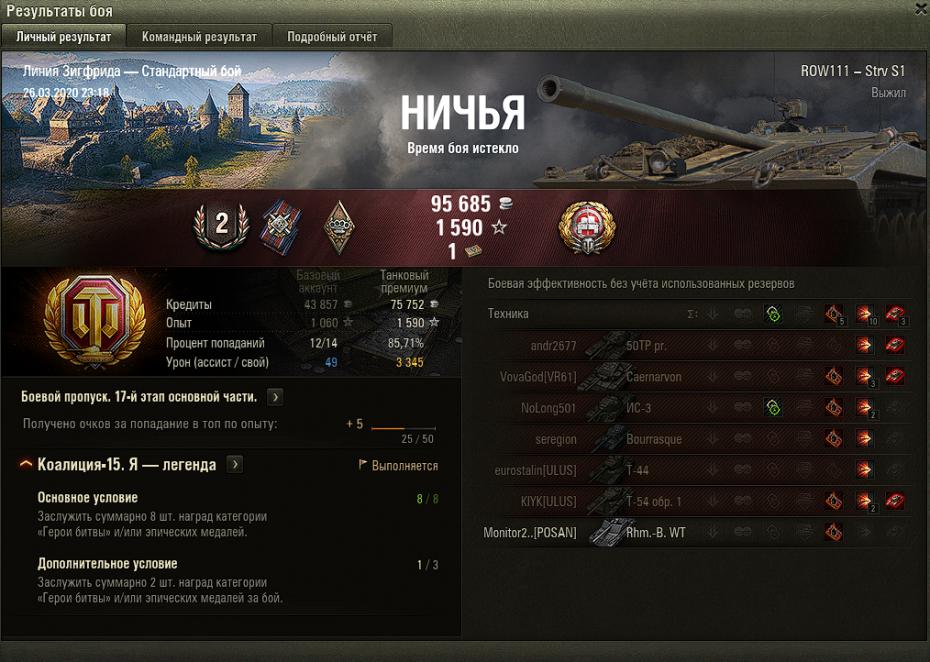Collapse the Коалиция-15 mission chevron

click(x=26, y=464)
